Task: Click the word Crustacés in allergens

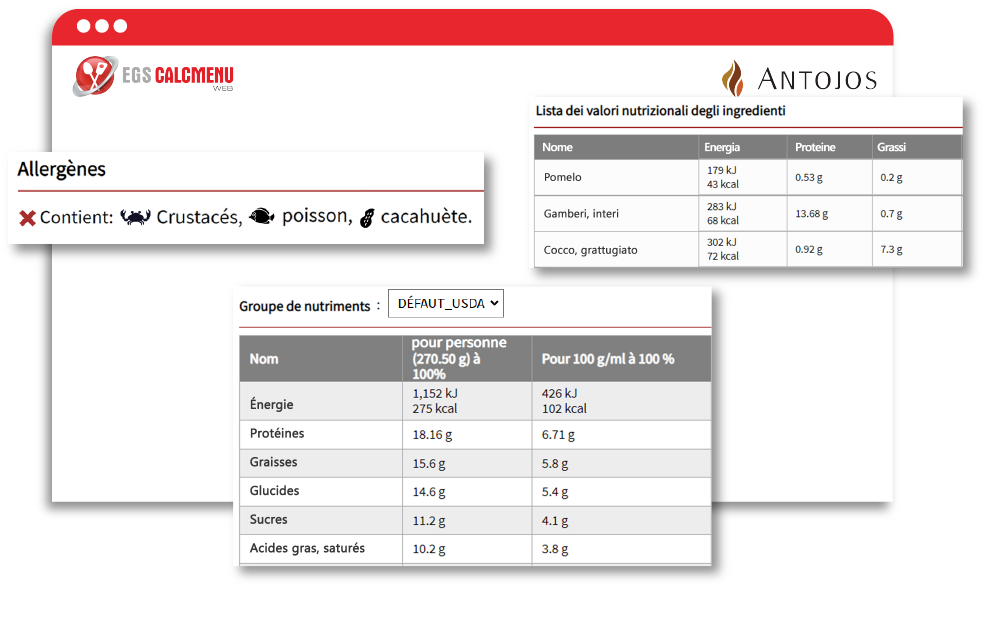Action: [x=199, y=217]
